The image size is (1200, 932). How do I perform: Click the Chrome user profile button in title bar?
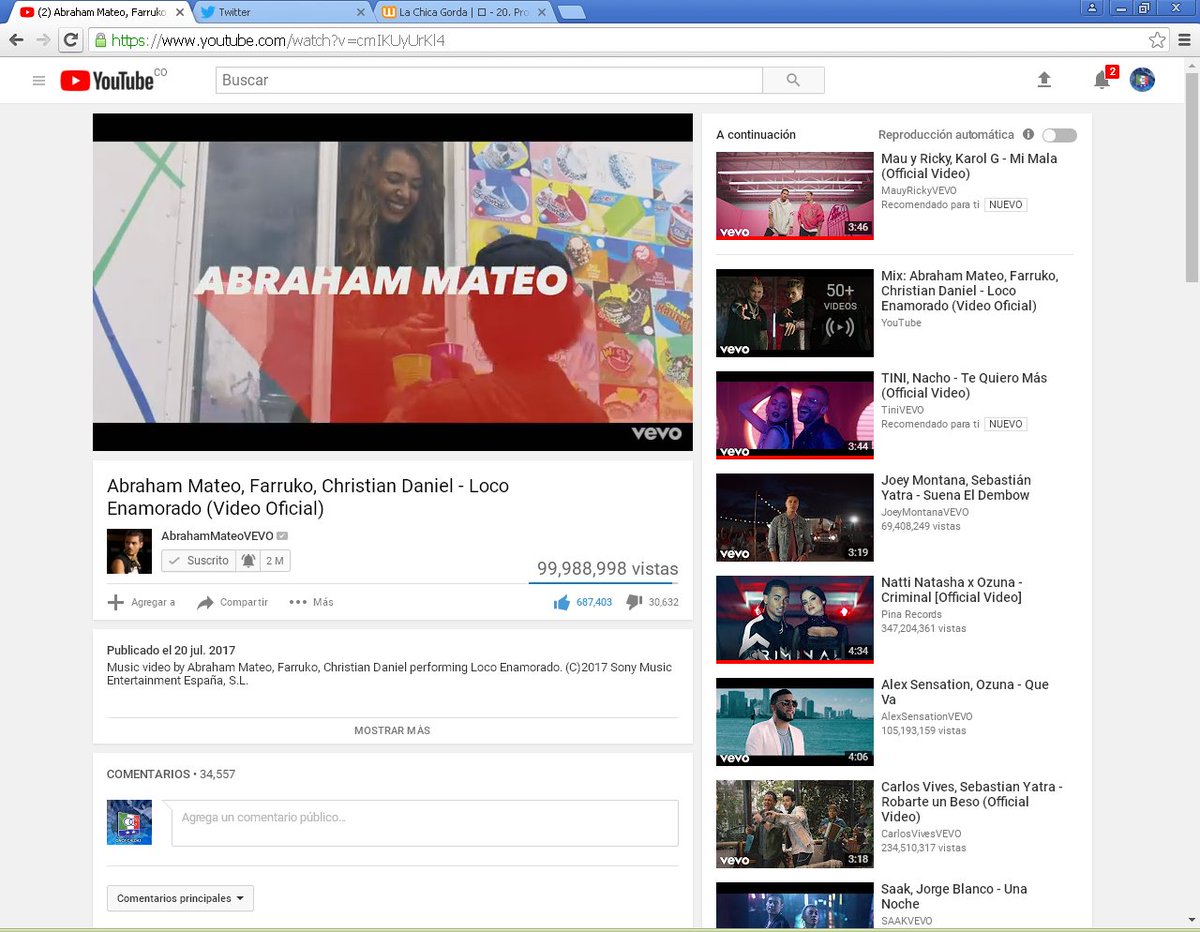click(x=1091, y=7)
